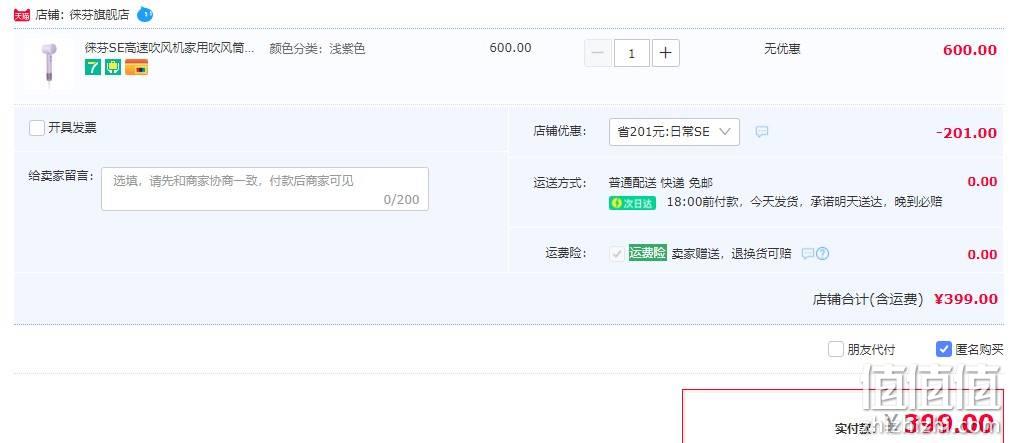Open product title 徕芬SE高速吹风机家用吹风筒
Image resolution: width=1010 pixels, height=443 pixels.
pyautogui.click(x=169, y=48)
